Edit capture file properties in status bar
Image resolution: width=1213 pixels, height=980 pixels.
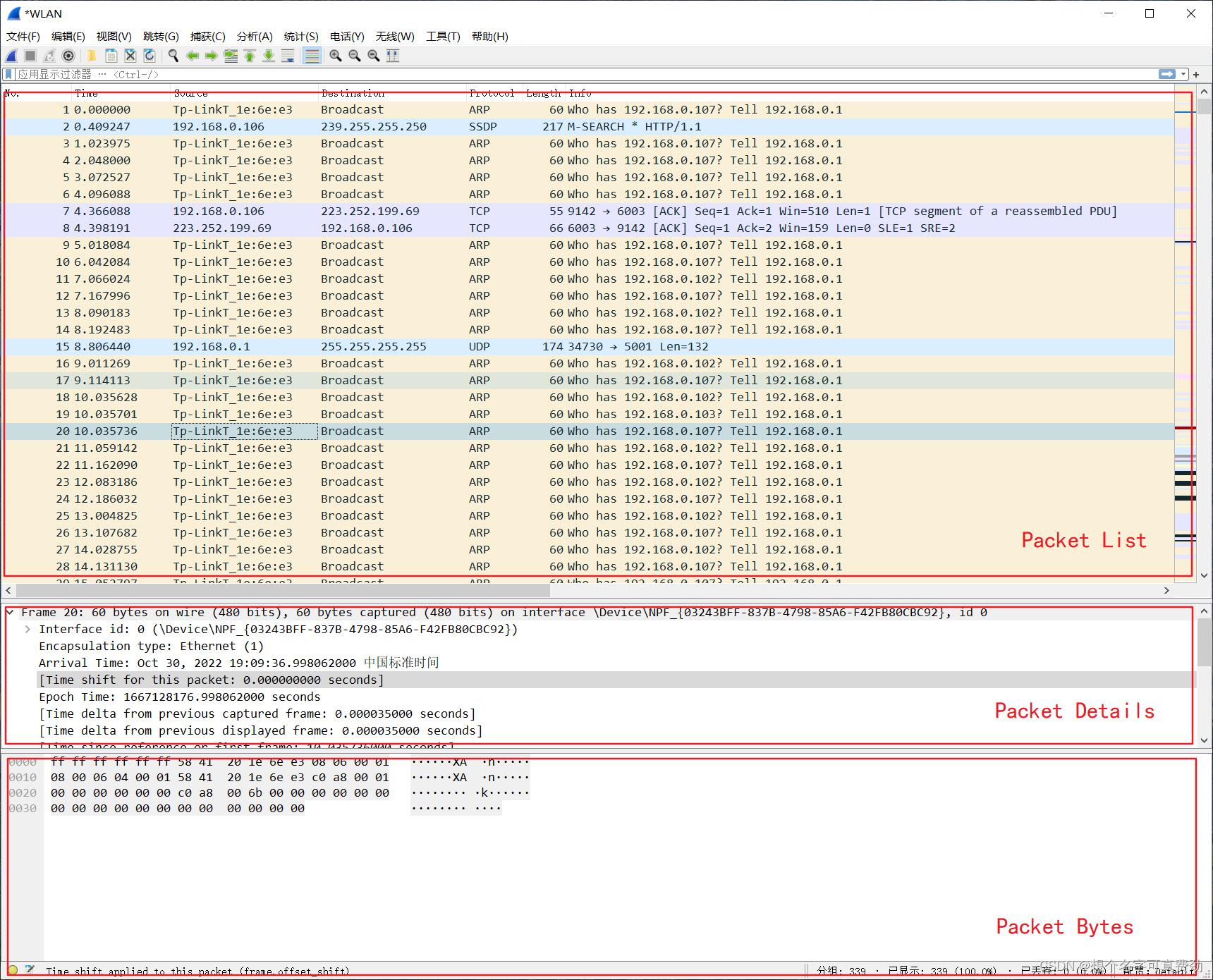click(x=30, y=970)
